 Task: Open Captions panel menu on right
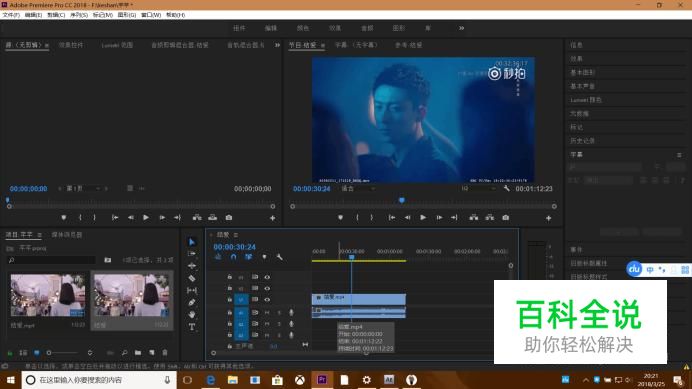679,155
